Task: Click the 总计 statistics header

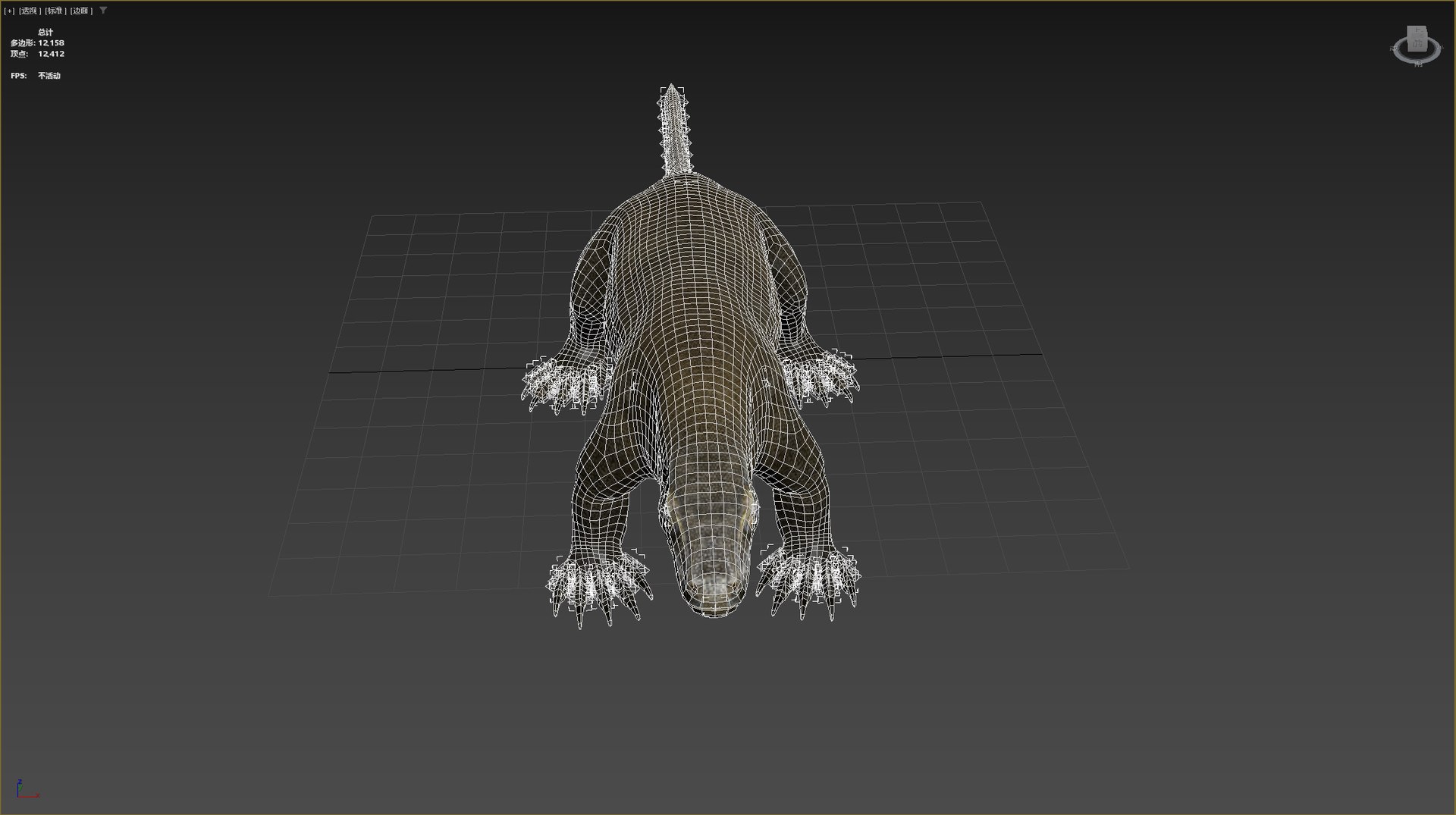Action: click(x=45, y=33)
